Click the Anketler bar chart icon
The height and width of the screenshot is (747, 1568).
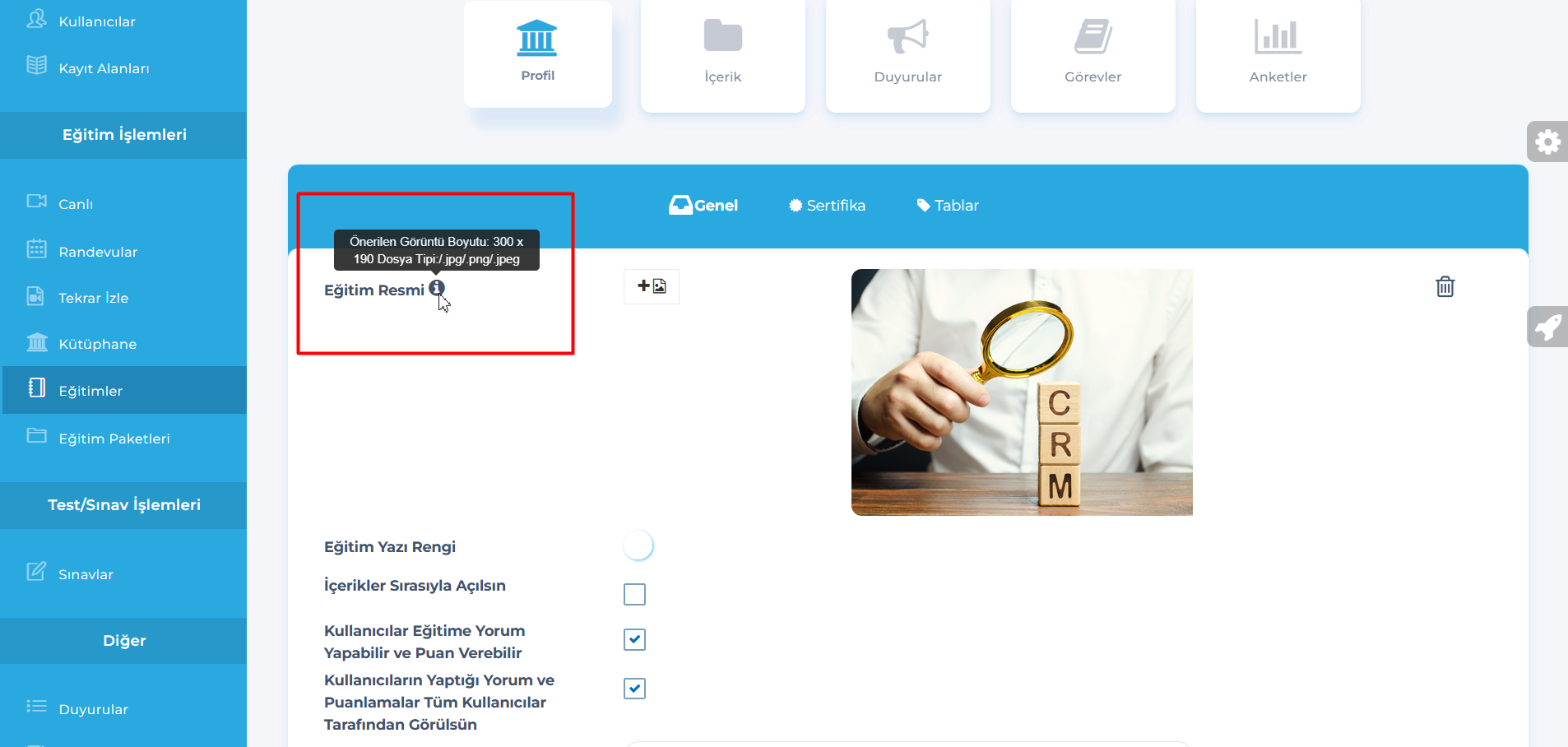pos(1278,36)
